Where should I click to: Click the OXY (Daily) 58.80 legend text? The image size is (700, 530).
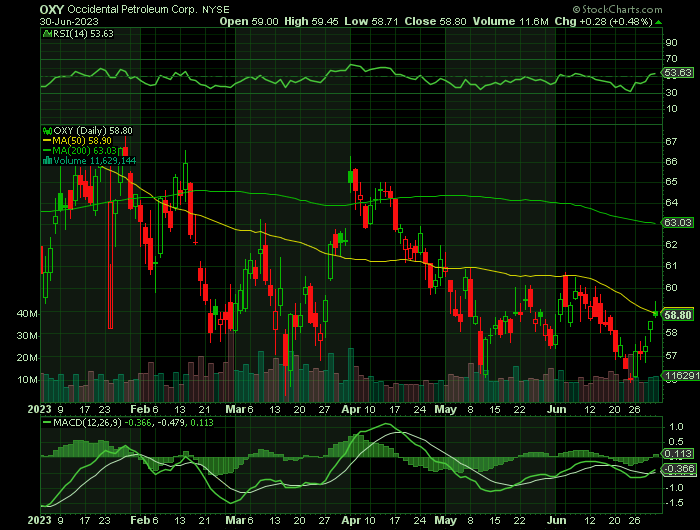pos(93,131)
